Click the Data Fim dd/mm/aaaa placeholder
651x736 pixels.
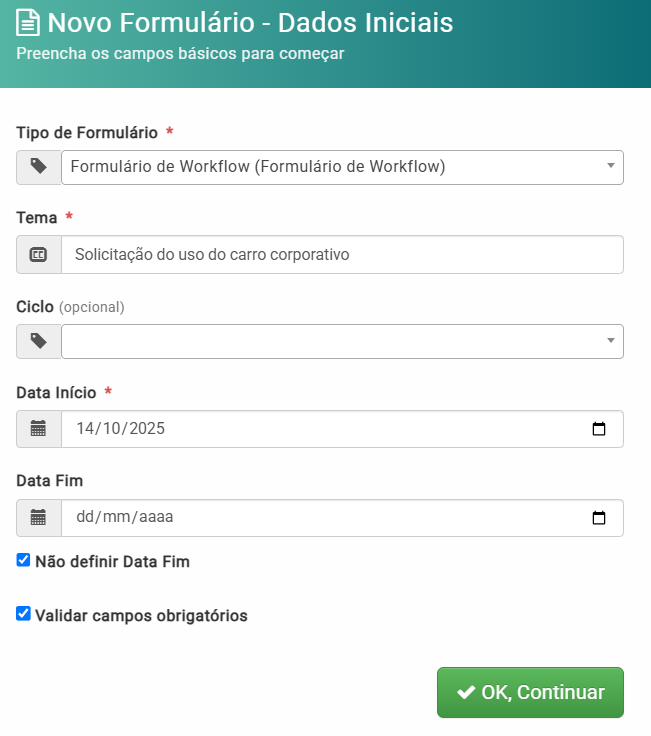pos(125,518)
